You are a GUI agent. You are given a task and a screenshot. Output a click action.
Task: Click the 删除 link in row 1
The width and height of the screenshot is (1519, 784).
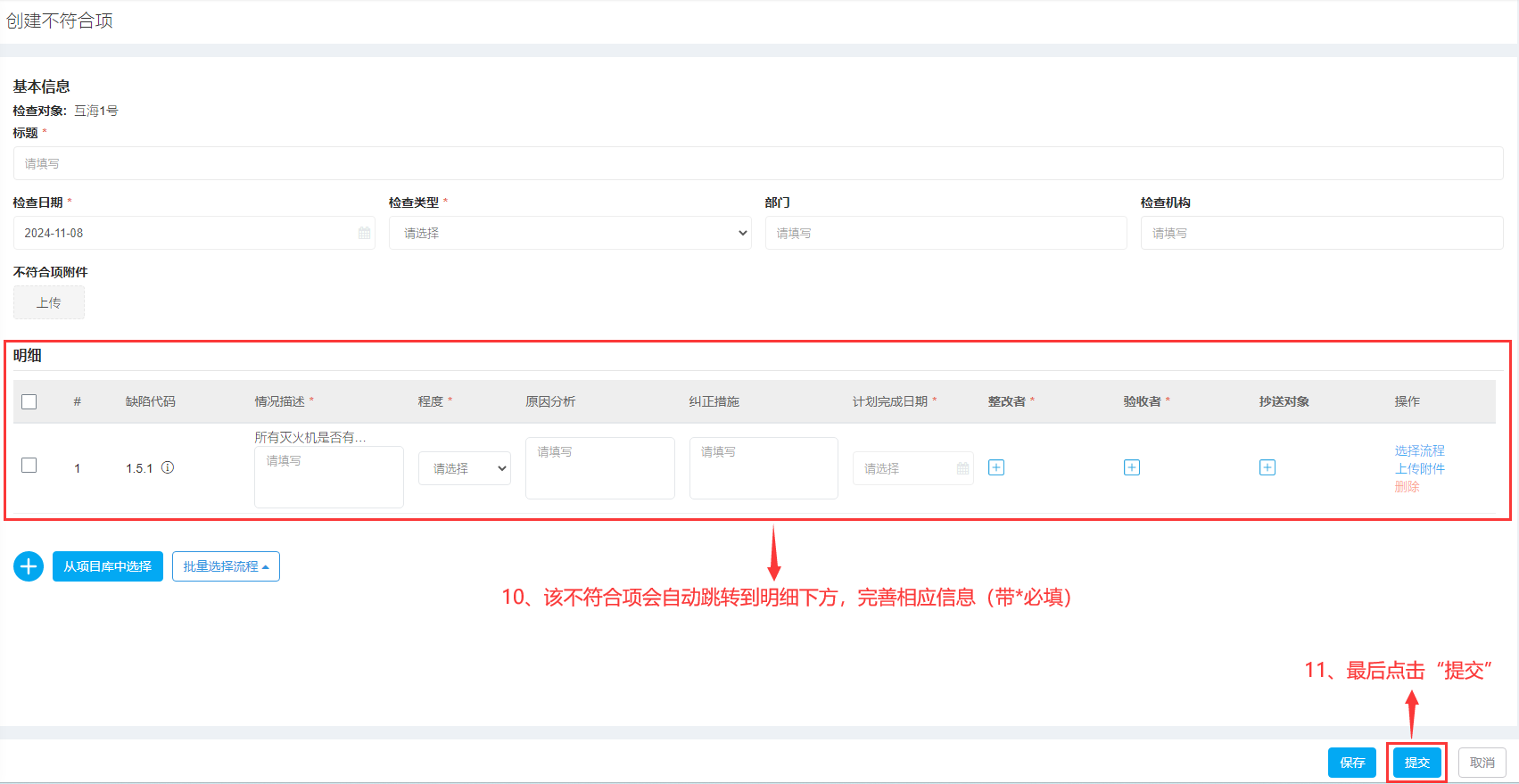coord(1408,486)
